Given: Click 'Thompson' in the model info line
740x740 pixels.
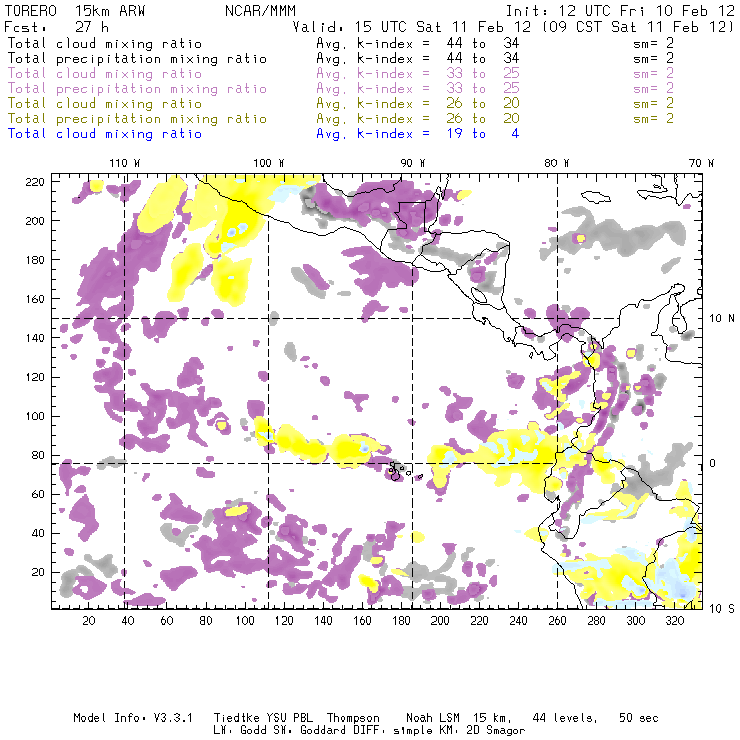Looking at the screenshot, I should [x=353, y=718].
